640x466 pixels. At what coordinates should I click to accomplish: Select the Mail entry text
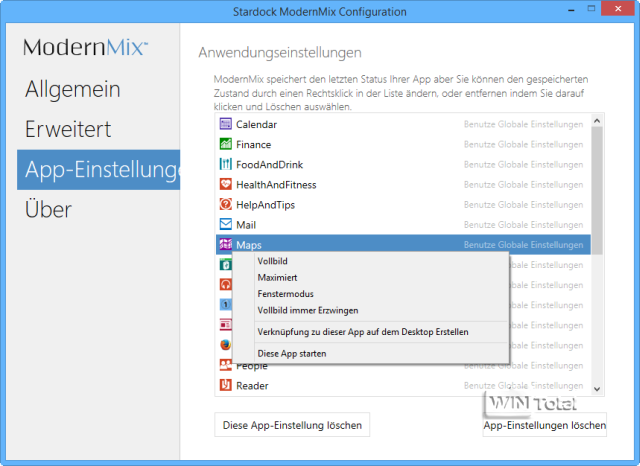tap(246, 225)
